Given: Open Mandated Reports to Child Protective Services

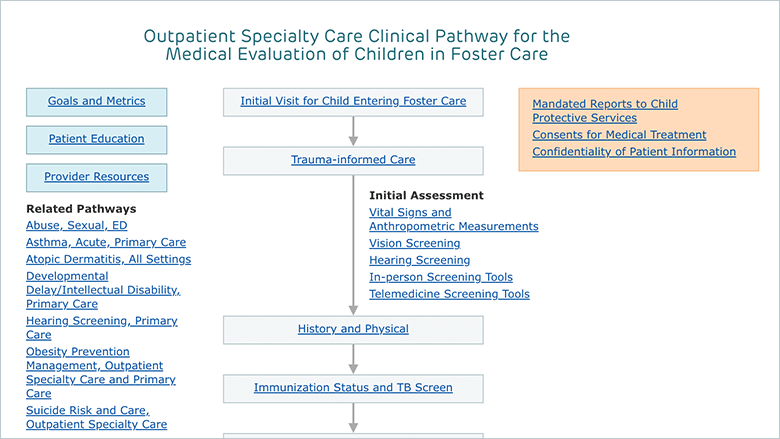Looking at the screenshot, I should pos(605,111).
